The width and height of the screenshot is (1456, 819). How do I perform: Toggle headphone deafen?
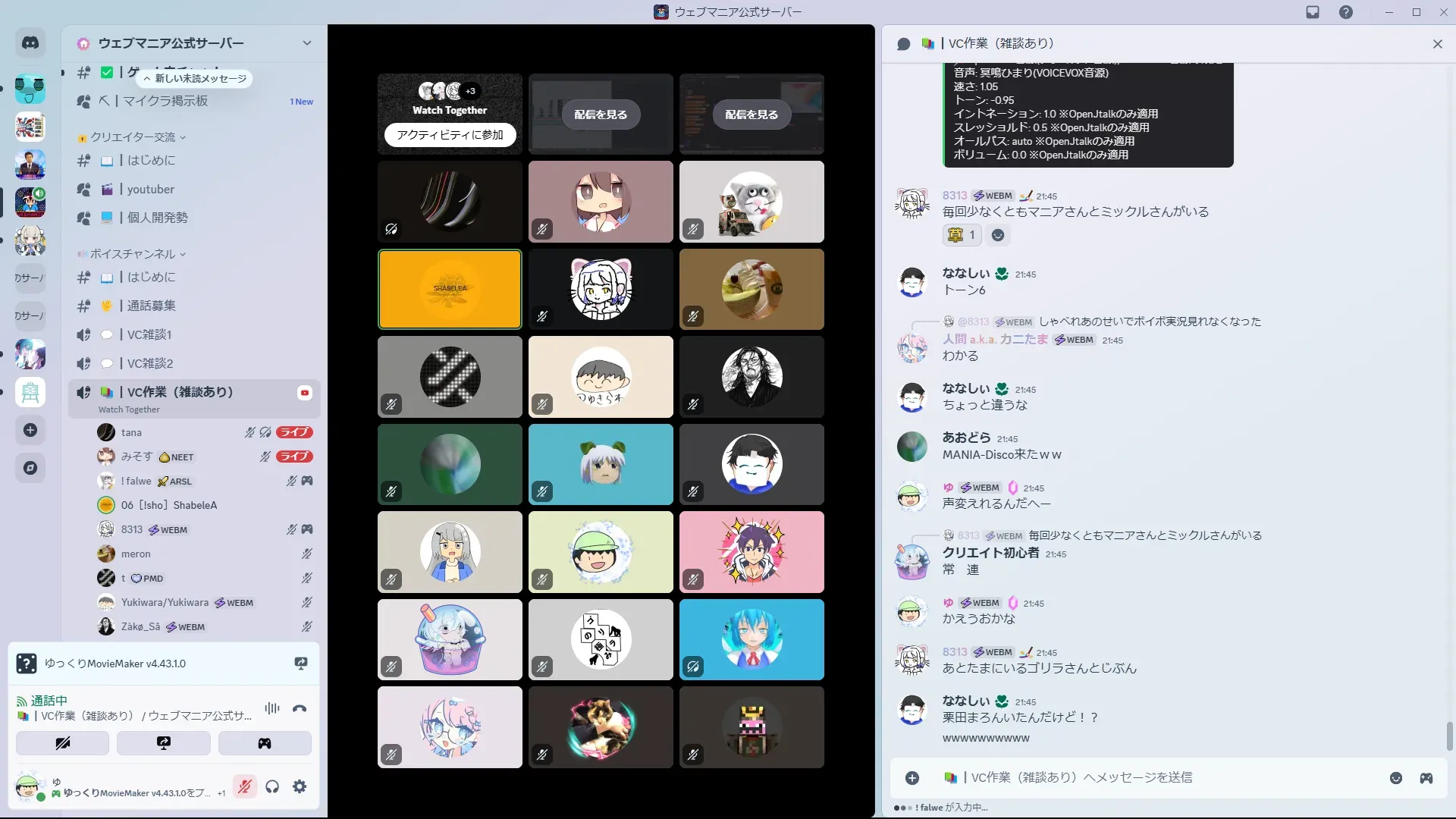coord(272,787)
